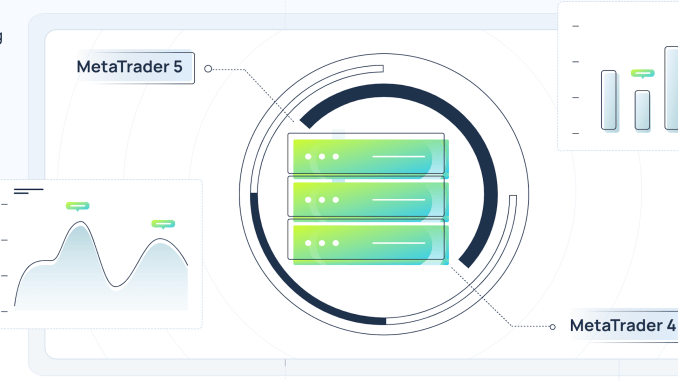Click the MetaTrader 5 label
Viewport: 678px width, 381px height.
(x=135, y=67)
